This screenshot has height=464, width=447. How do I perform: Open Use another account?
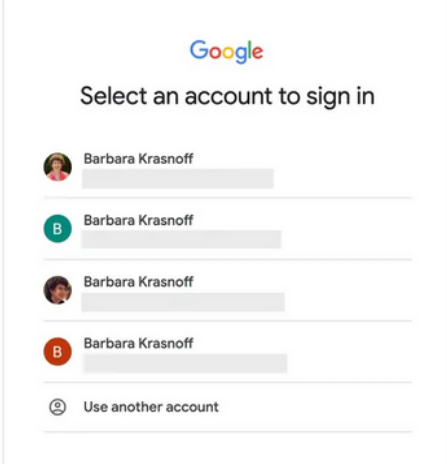pos(227,407)
